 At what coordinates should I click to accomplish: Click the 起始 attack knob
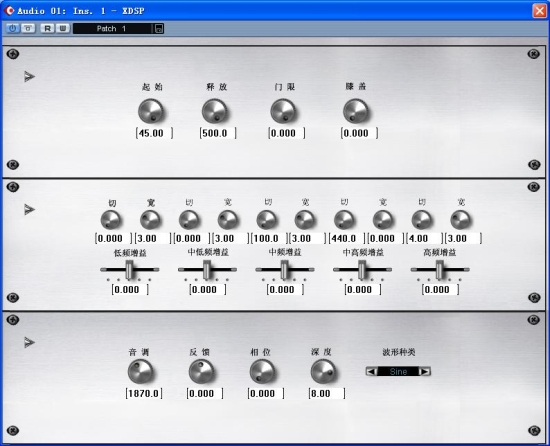coord(151,112)
